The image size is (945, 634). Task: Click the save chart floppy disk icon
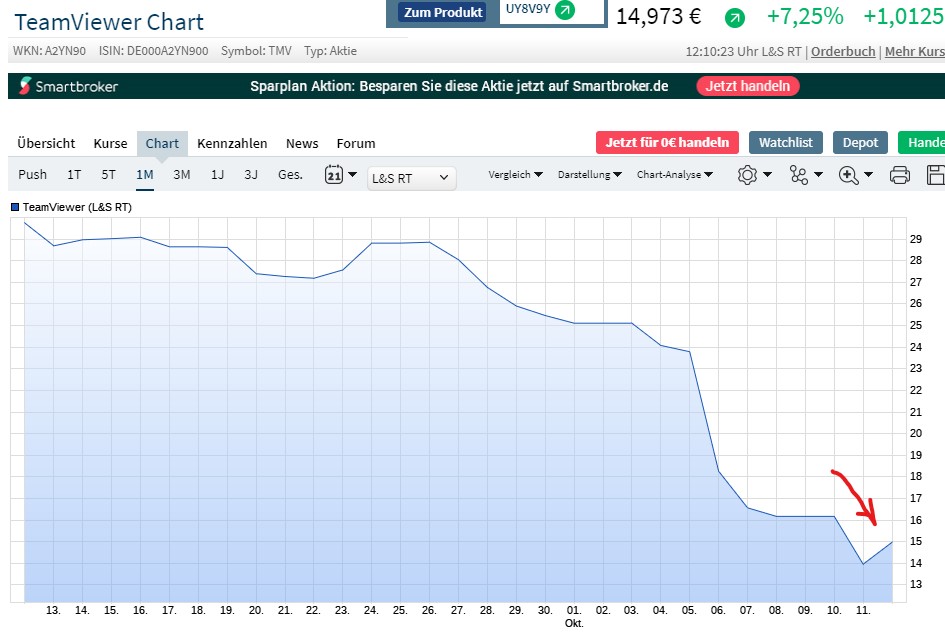(x=936, y=176)
